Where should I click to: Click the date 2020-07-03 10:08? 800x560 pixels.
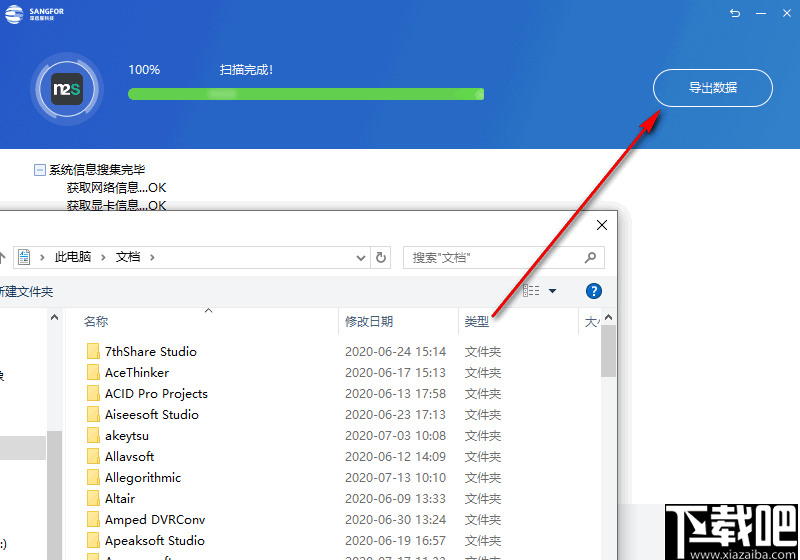[395, 436]
